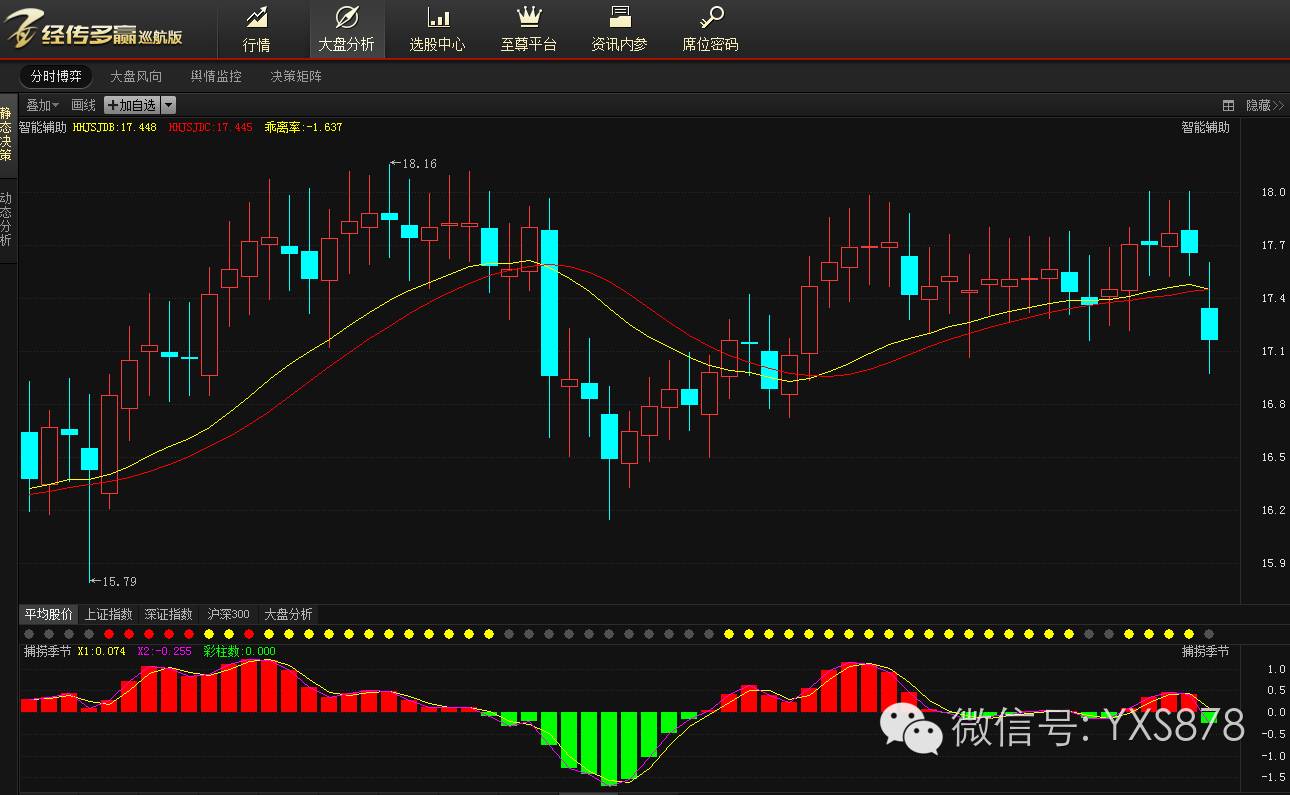Click the +加自选 button
The width and height of the screenshot is (1290, 795).
tap(132, 105)
